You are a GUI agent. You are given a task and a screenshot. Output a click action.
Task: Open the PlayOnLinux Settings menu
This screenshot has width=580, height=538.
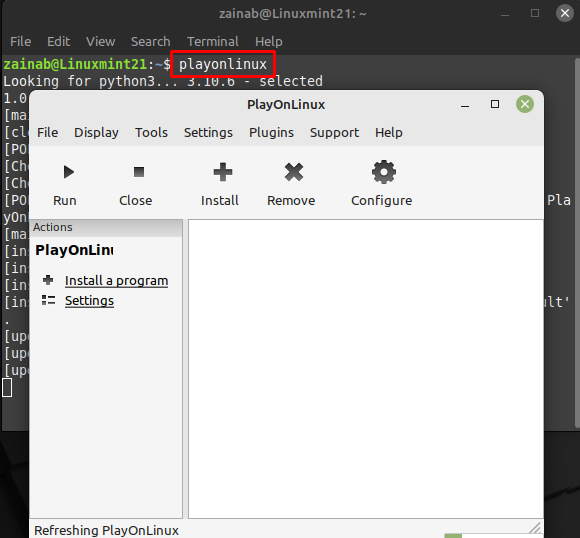pos(208,132)
